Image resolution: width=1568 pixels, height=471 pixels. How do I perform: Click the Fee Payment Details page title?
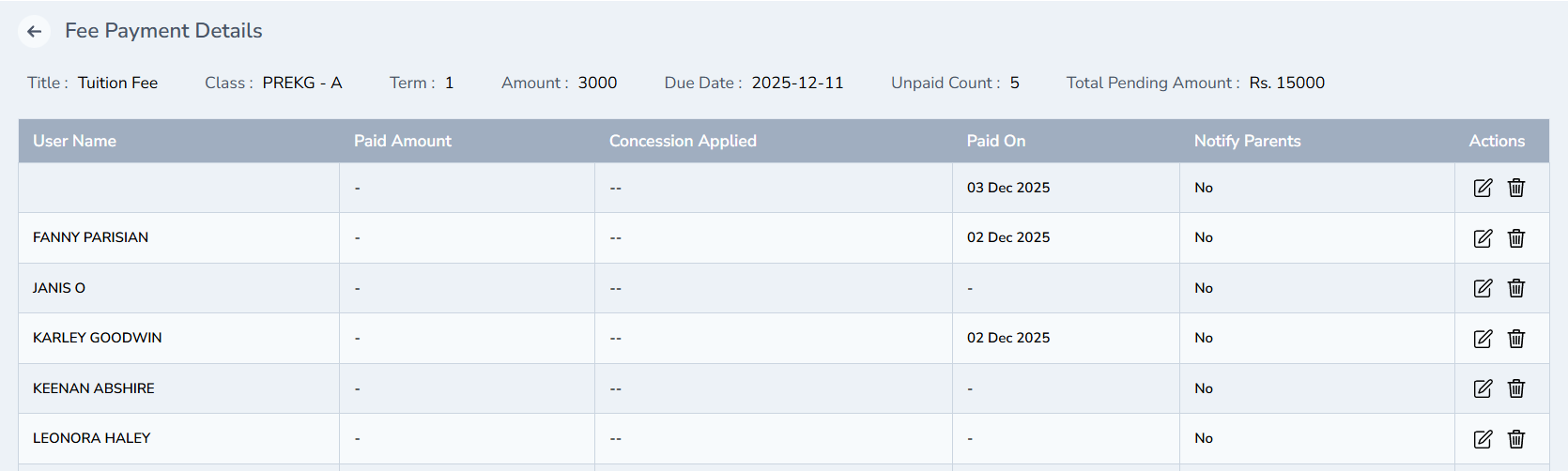click(x=163, y=31)
